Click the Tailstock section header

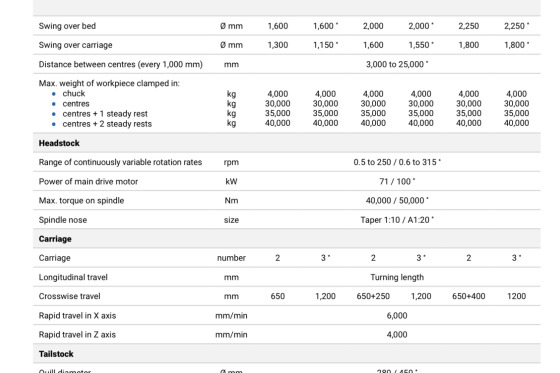point(56,354)
